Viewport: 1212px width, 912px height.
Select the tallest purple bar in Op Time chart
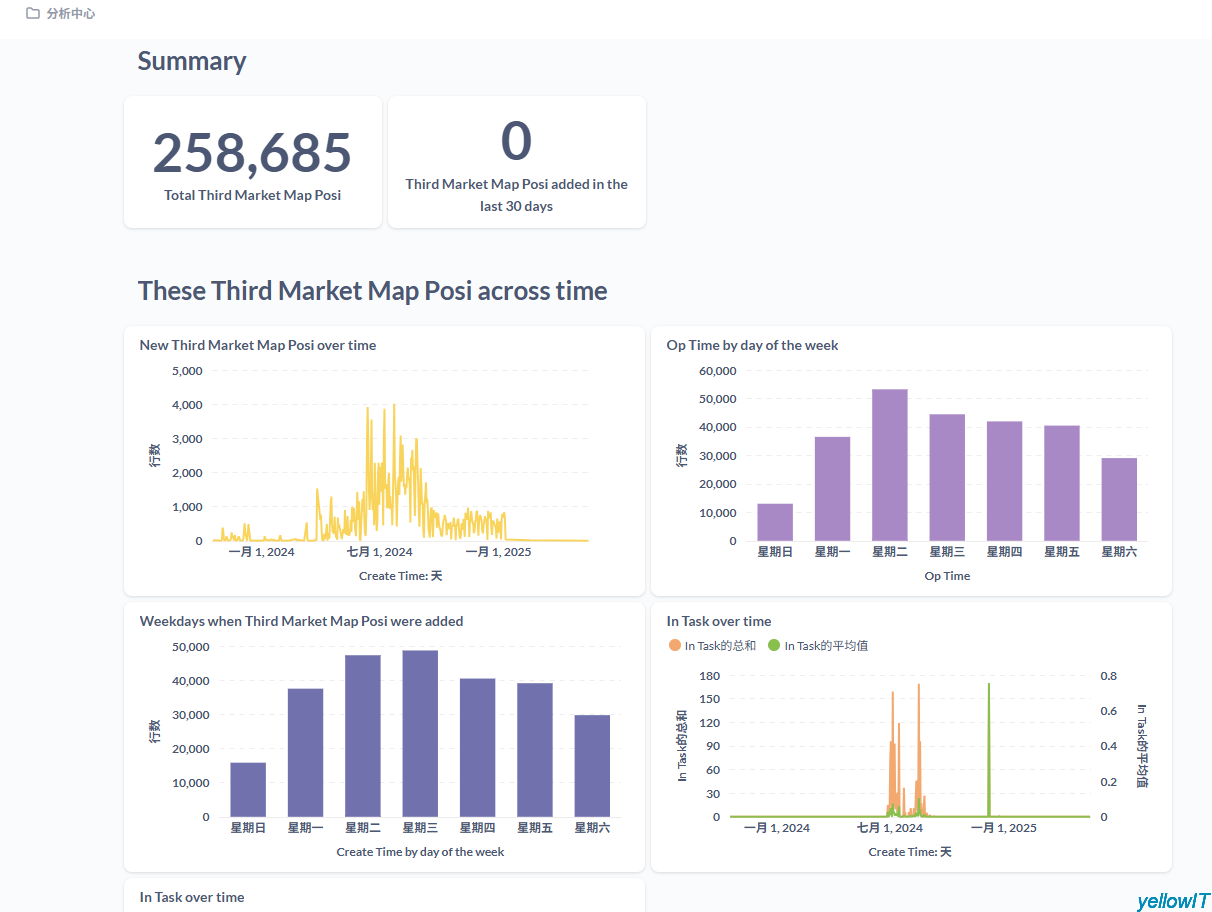tap(889, 465)
